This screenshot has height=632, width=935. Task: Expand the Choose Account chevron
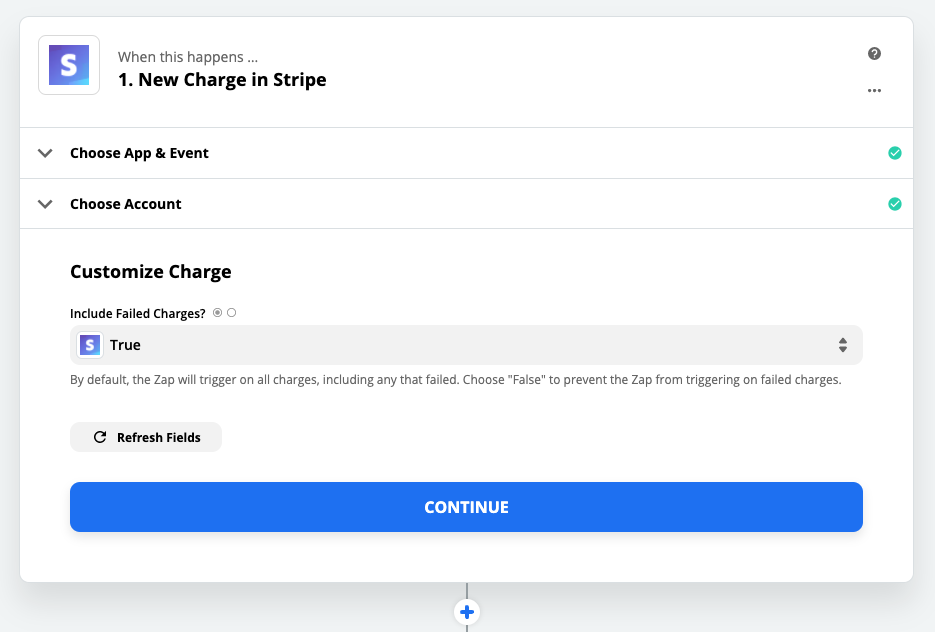coord(45,204)
